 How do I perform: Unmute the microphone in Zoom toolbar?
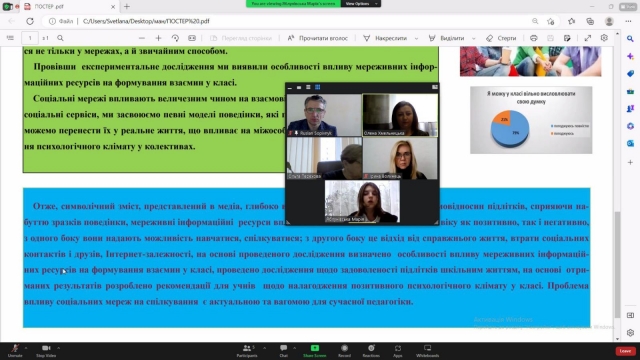15,350
